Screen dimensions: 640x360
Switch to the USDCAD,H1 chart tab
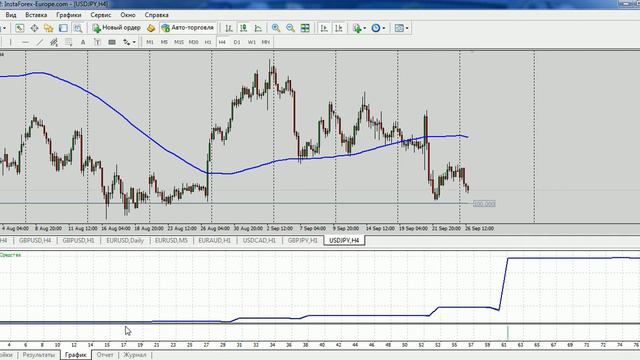[x=259, y=240]
